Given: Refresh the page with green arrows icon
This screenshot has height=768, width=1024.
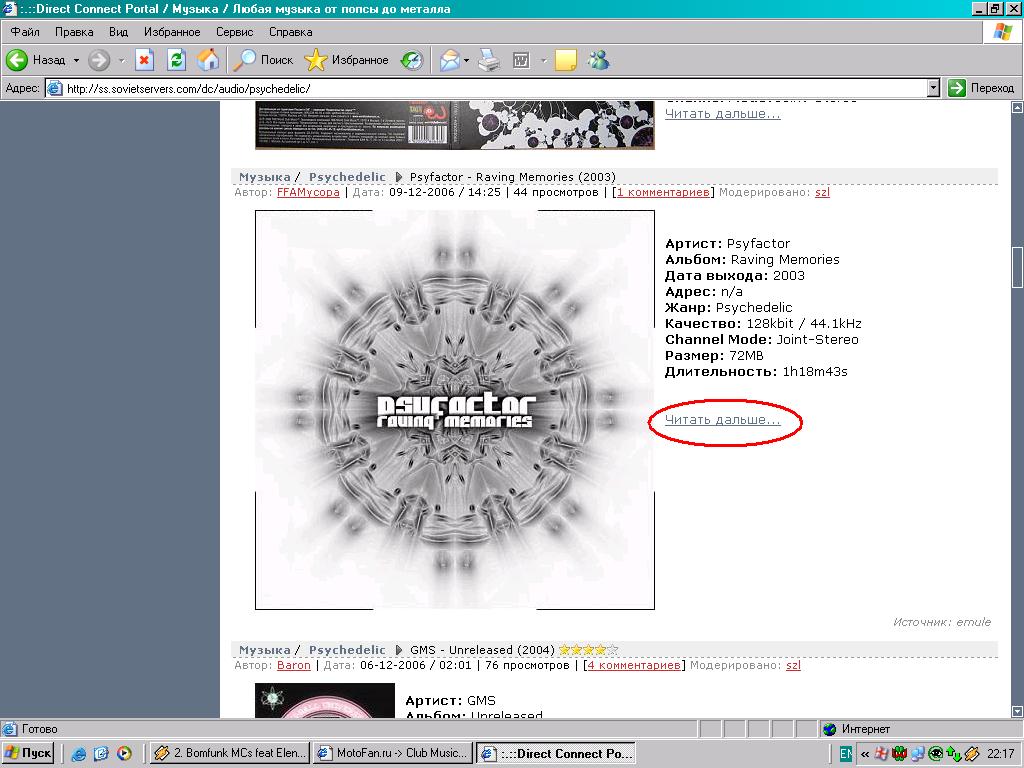Looking at the screenshot, I should tap(176, 60).
